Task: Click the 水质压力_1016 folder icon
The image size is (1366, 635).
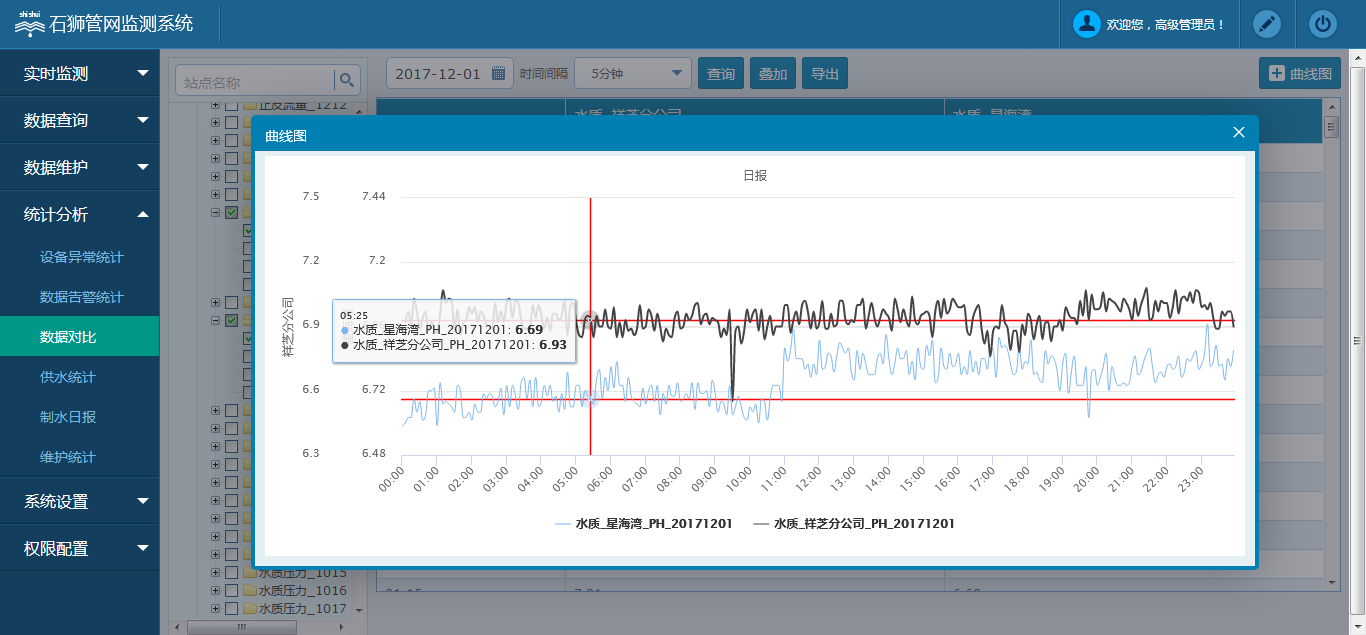Action: coord(250,591)
